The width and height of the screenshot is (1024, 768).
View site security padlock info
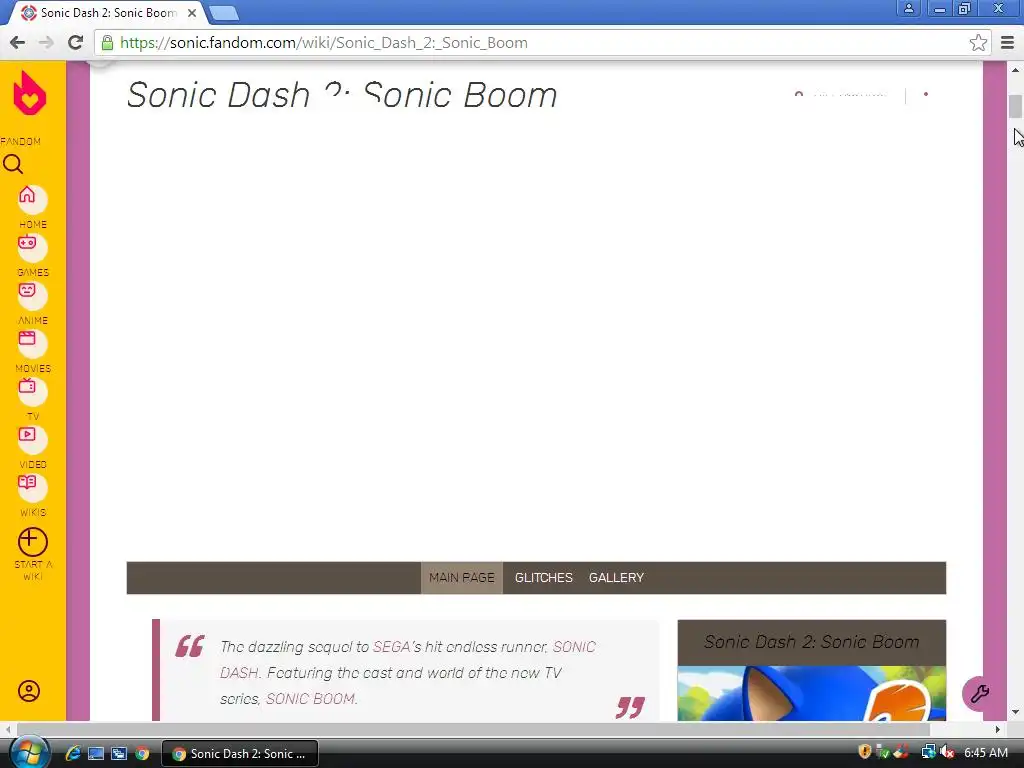point(107,43)
